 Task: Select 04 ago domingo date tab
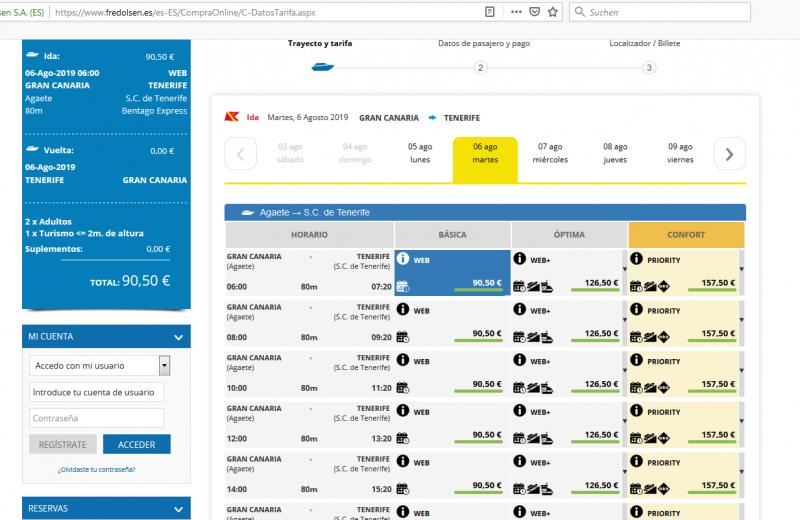pos(355,153)
